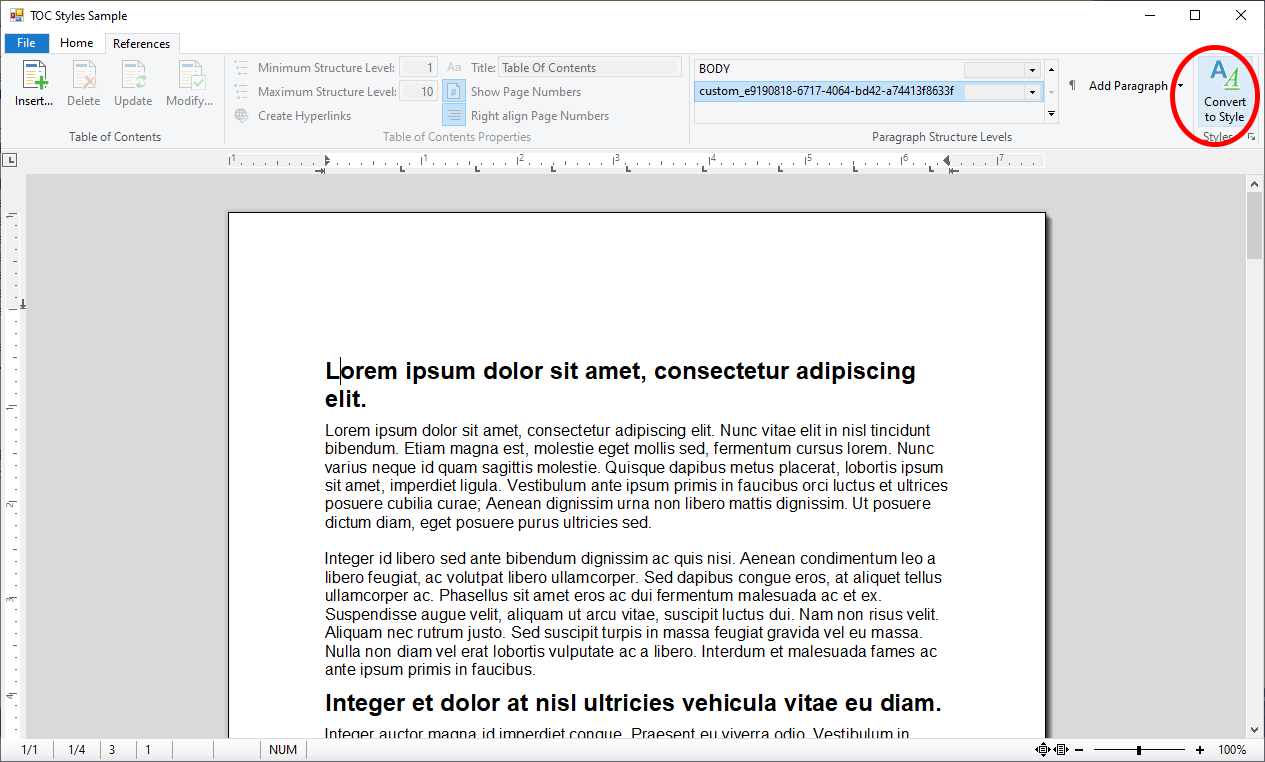Click the fit whole page view icon

point(1043,750)
